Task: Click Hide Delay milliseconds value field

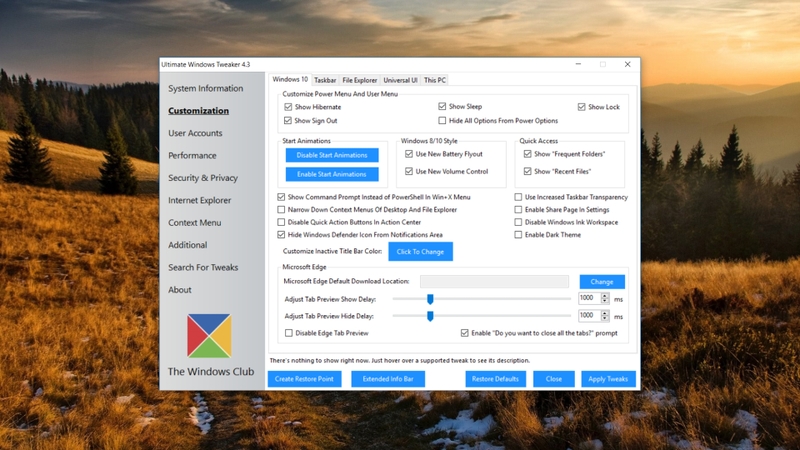Action: 589,316
